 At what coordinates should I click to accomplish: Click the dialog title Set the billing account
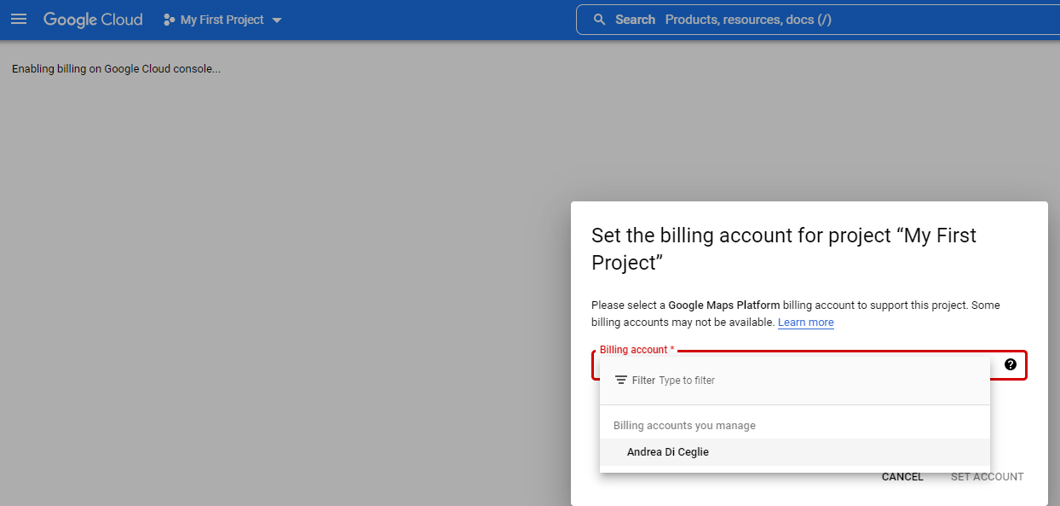click(784, 249)
